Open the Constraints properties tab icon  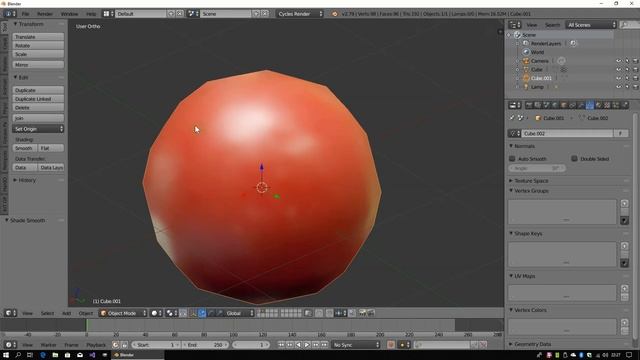pos(572,105)
